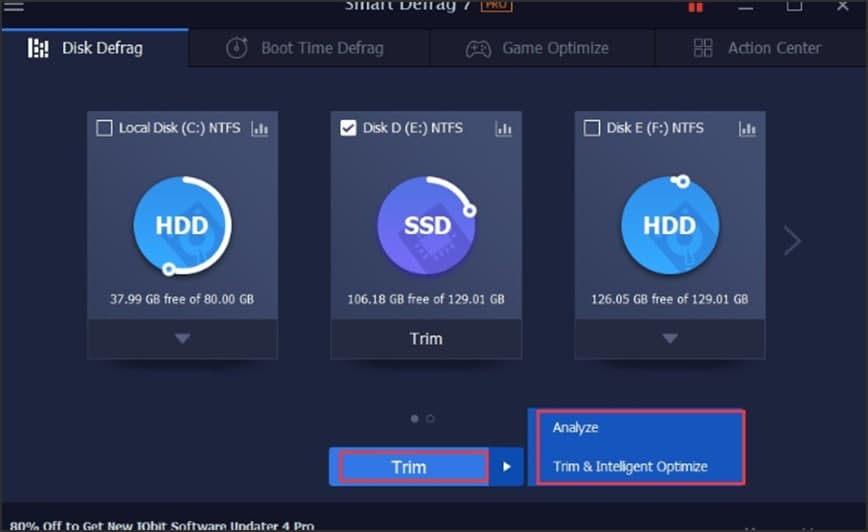Click the HDD circle of Disk E (F:)

tap(670, 225)
